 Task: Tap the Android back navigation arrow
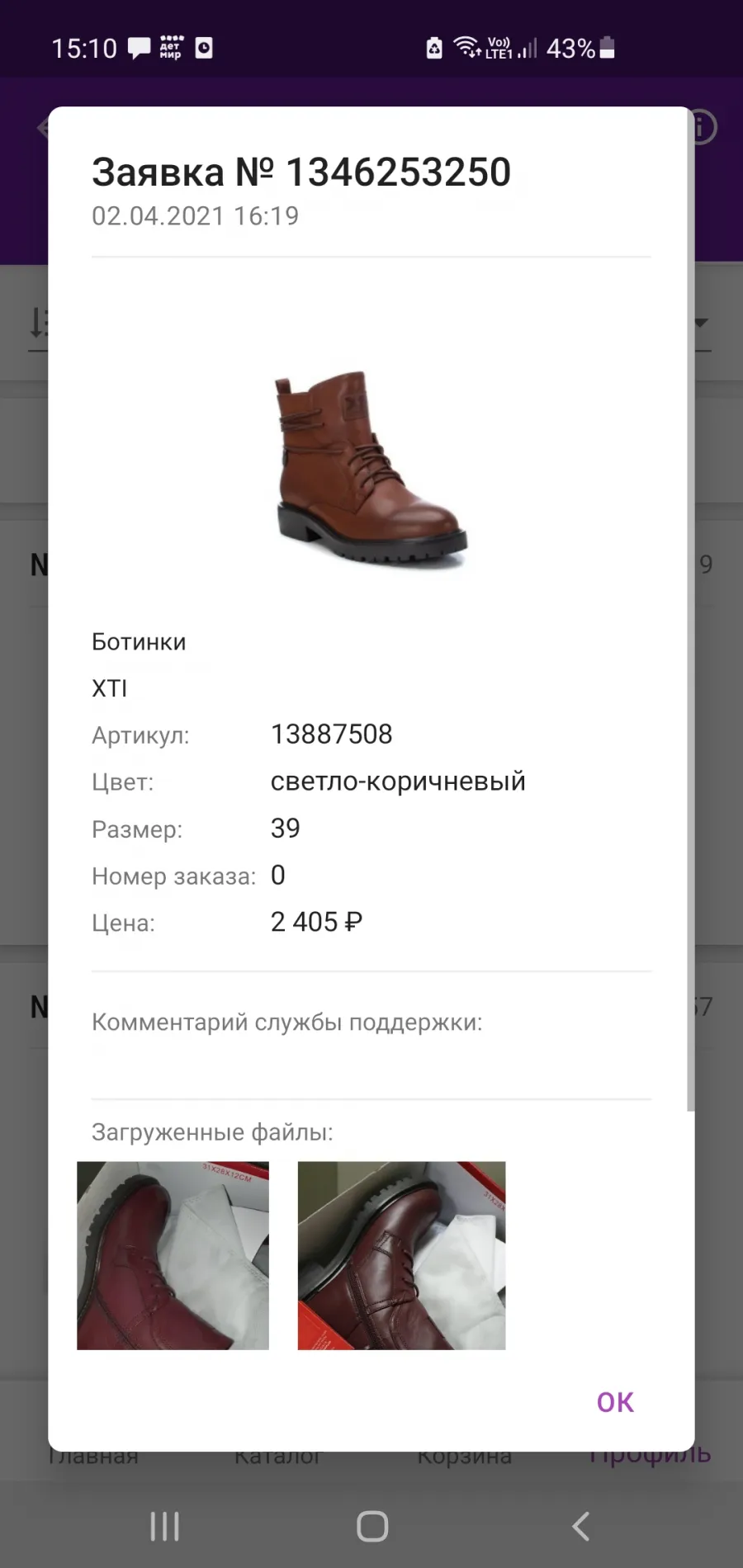coord(580,1526)
